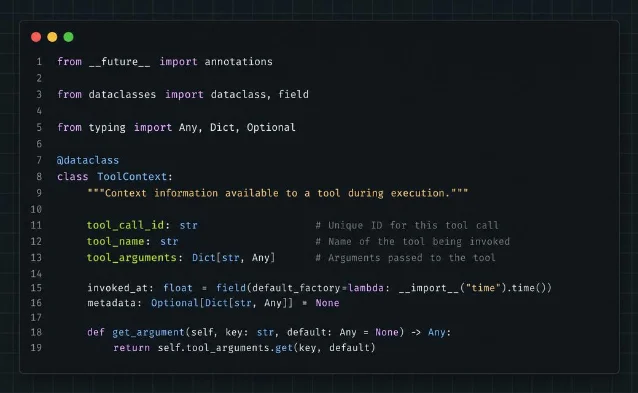Click the green maximize window dot
638x393 pixels.
tap(68, 37)
